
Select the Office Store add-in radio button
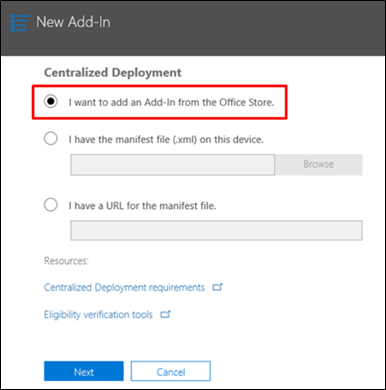click(51, 101)
